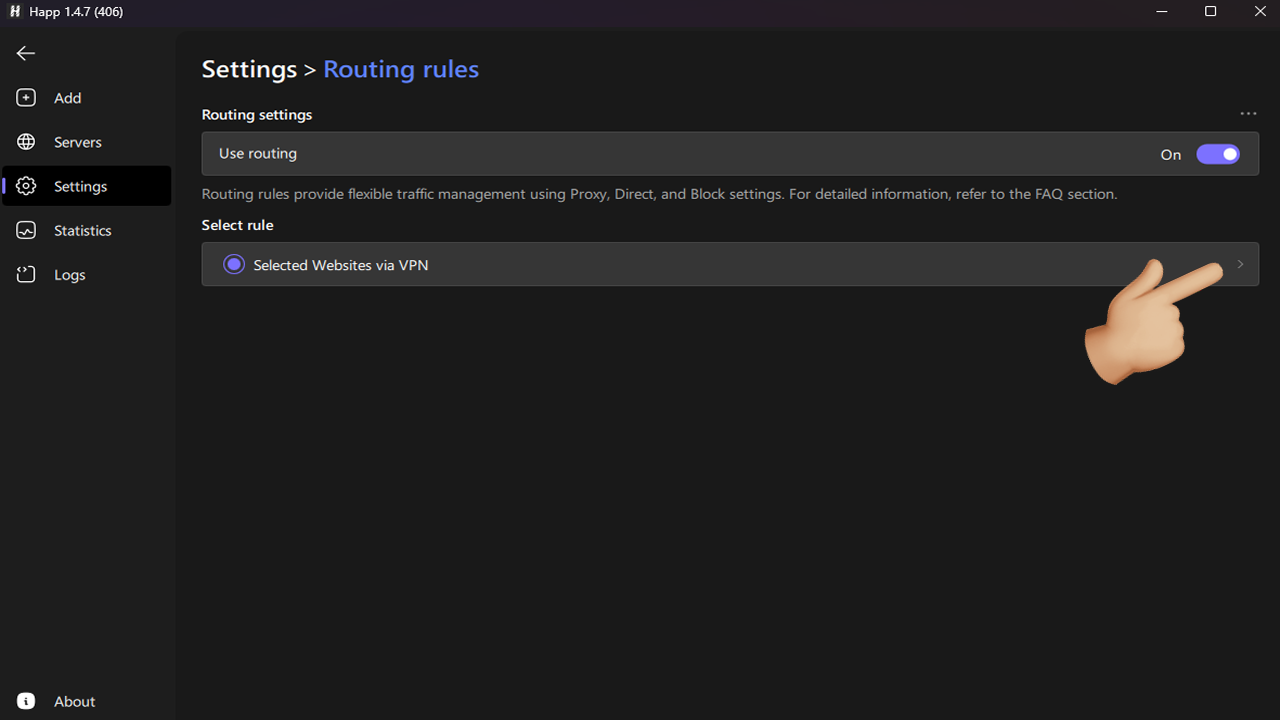Click the About info icon
Viewport: 1280px width, 720px height.
point(26,701)
